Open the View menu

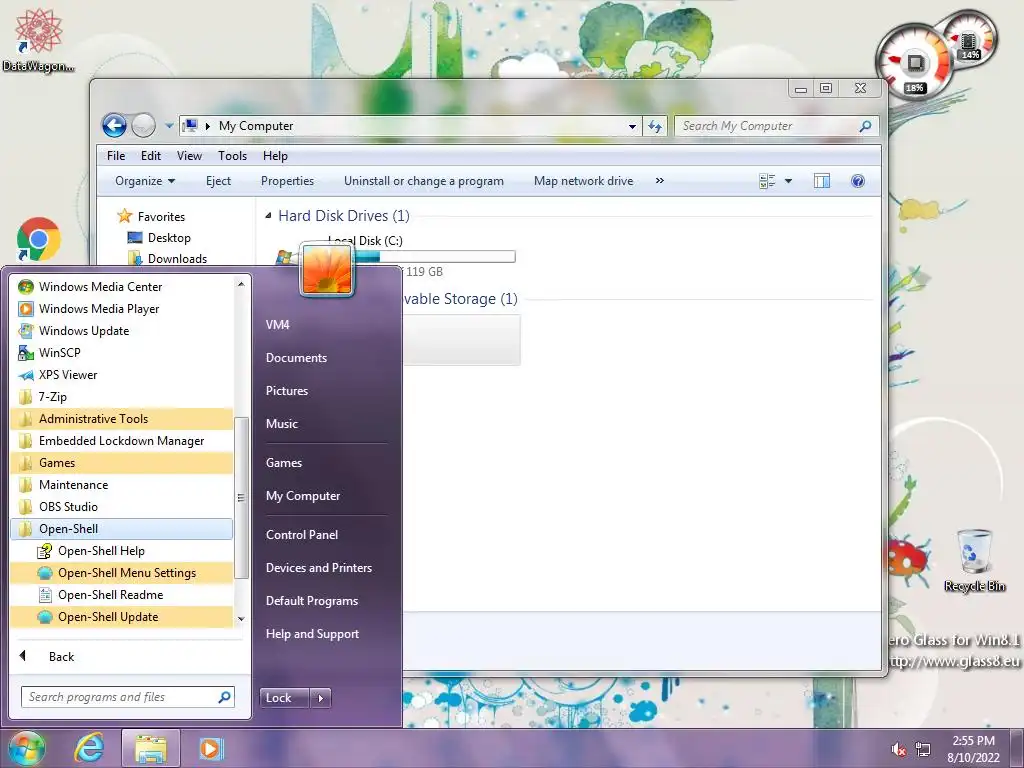pos(189,155)
